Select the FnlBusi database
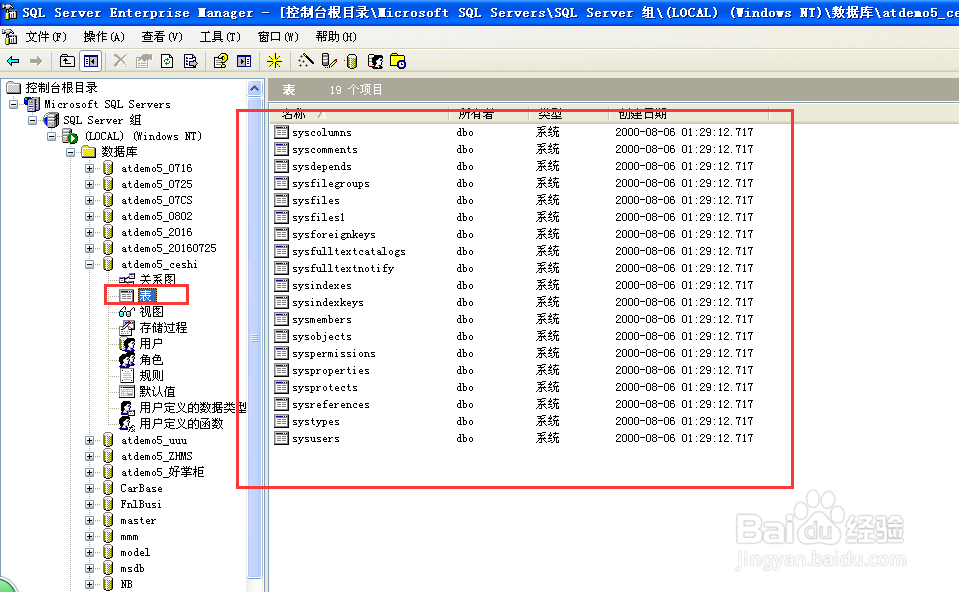The height and width of the screenshot is (592, 959). click(x=141, y=504)
